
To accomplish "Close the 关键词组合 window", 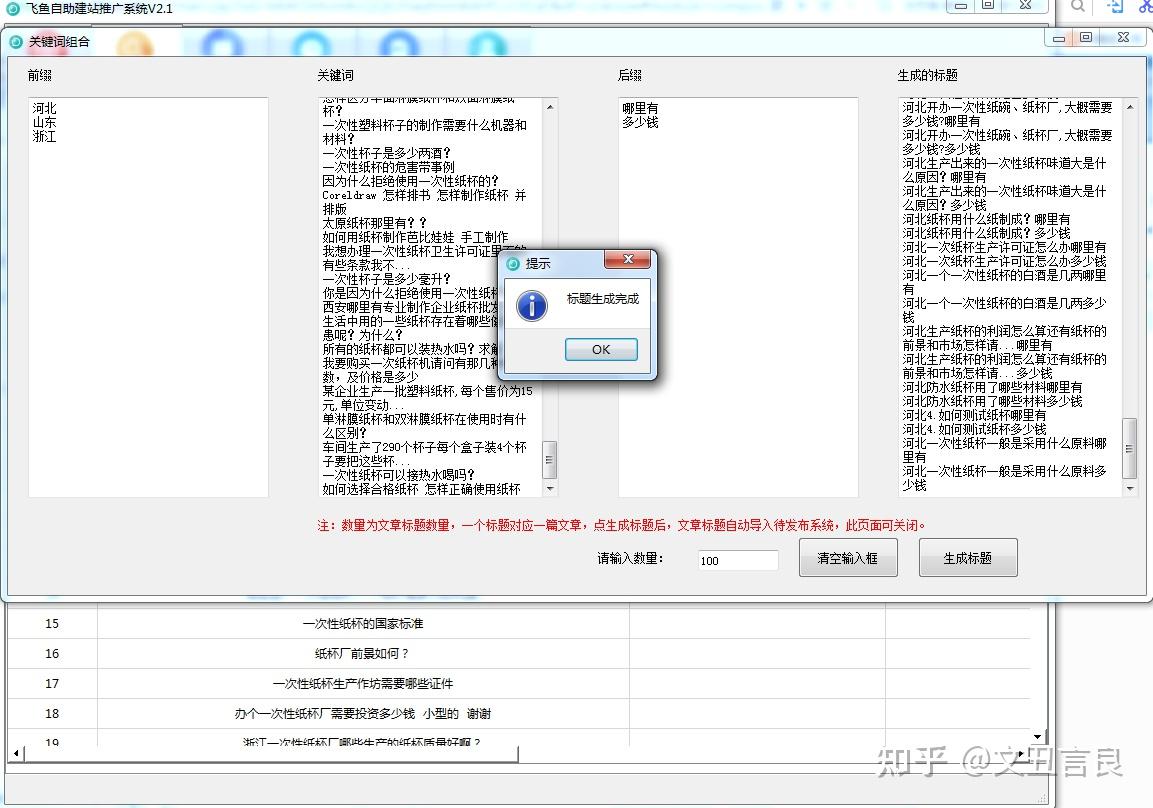I will click(1123, 37).
